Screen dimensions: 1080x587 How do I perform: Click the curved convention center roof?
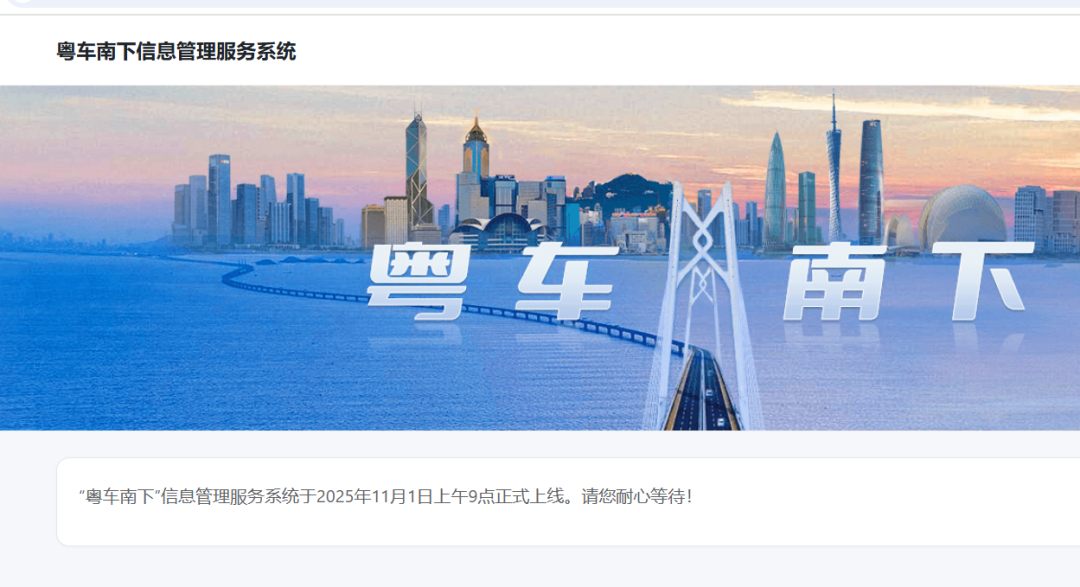pos(497,230)
